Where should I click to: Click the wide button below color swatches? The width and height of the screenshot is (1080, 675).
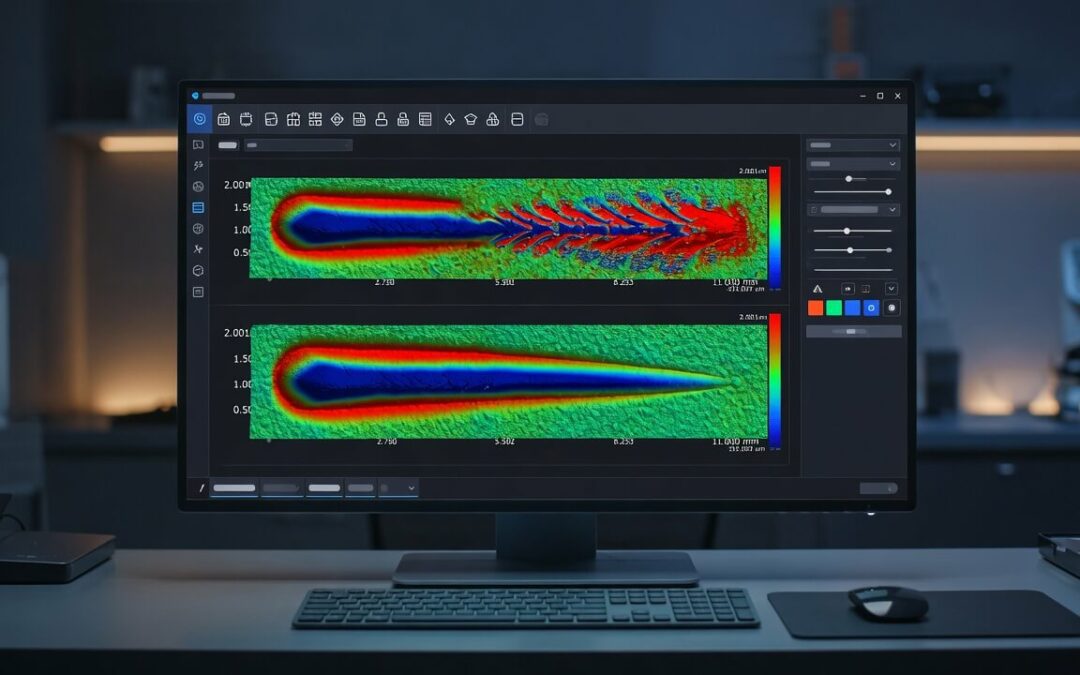853,331
